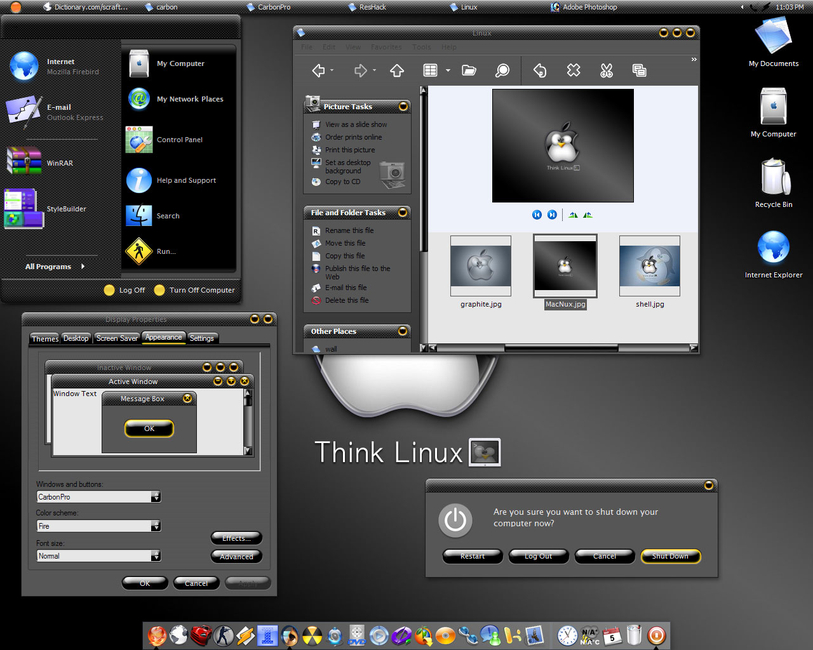Viewport: 813px width, 650px height.
Task: Open Views dropdown arrow in toolbar
Action: click(x=448, y=70)
